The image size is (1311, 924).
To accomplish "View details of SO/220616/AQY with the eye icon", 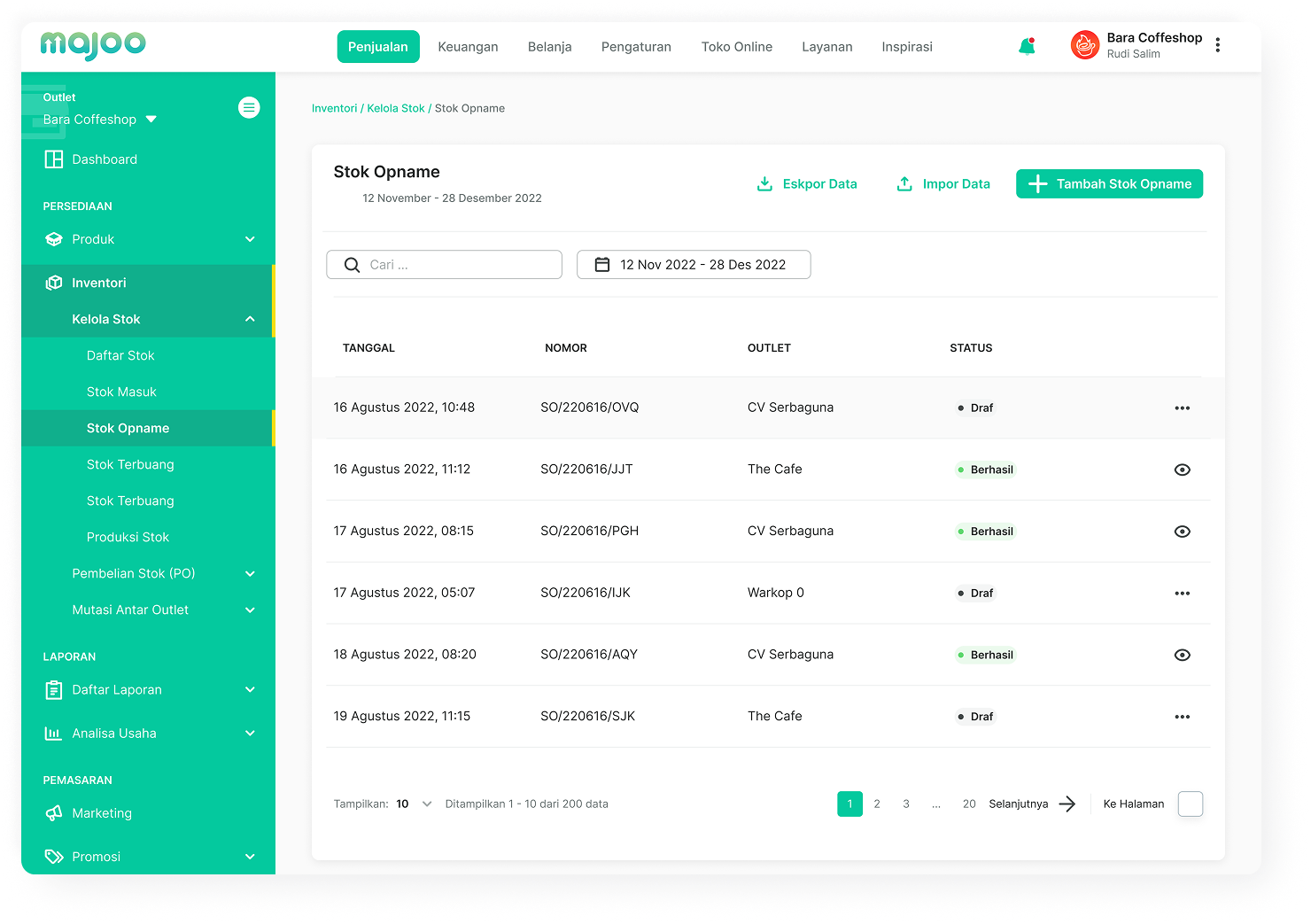I will (x=1182, y=656).
